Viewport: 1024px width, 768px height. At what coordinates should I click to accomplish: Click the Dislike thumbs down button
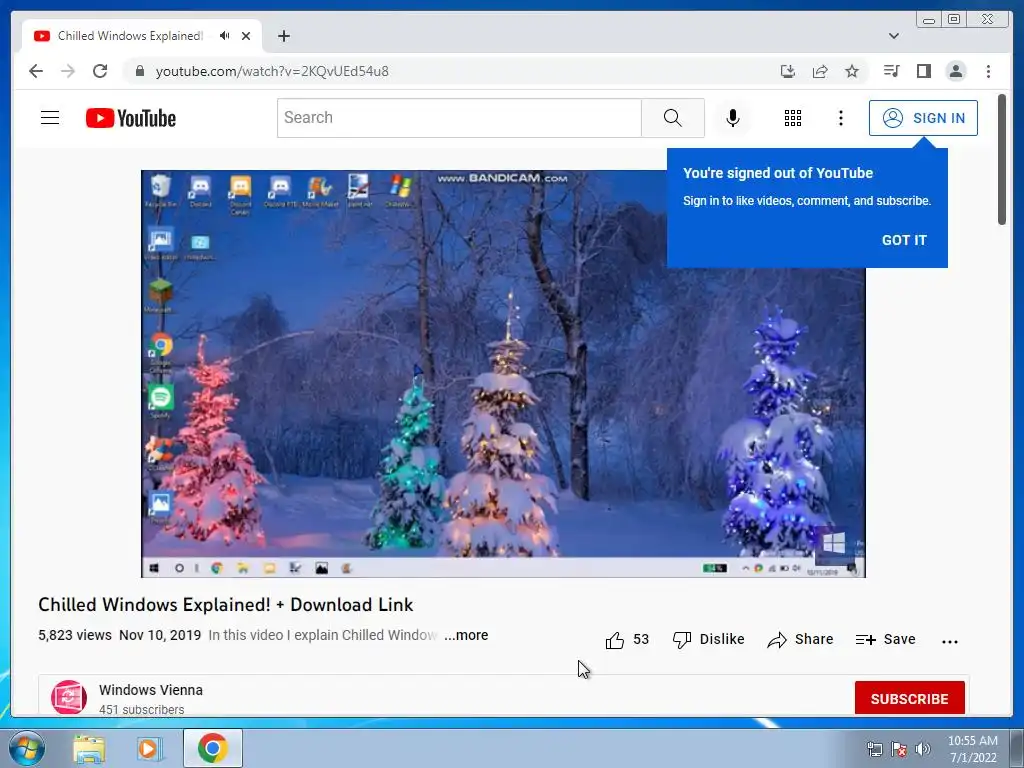click(709, 639)
